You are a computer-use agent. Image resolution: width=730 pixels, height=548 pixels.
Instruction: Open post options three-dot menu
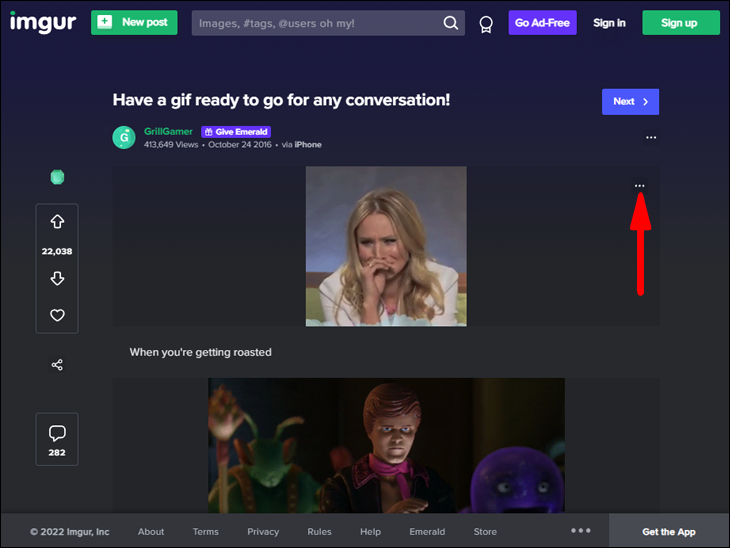(651, 137)
